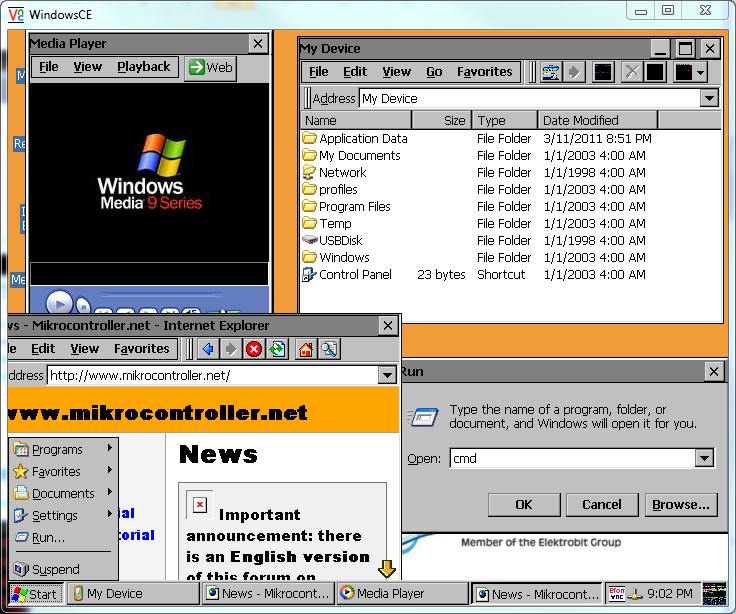Click the Open text field containing cmd
This screenshot has height=614, width=736.
click(573, 458)
